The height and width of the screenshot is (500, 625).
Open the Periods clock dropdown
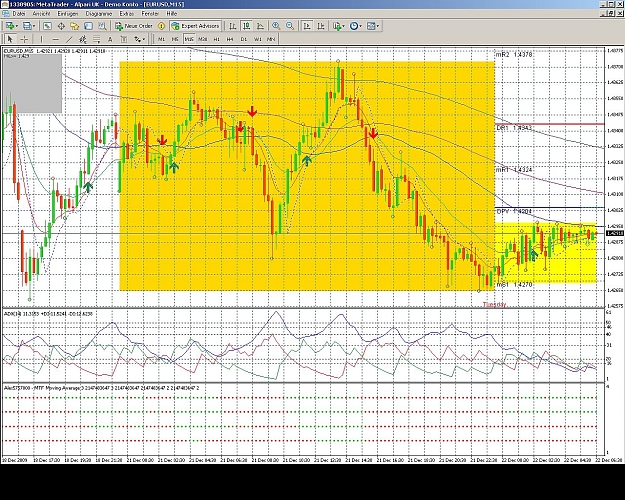(356, 26)
